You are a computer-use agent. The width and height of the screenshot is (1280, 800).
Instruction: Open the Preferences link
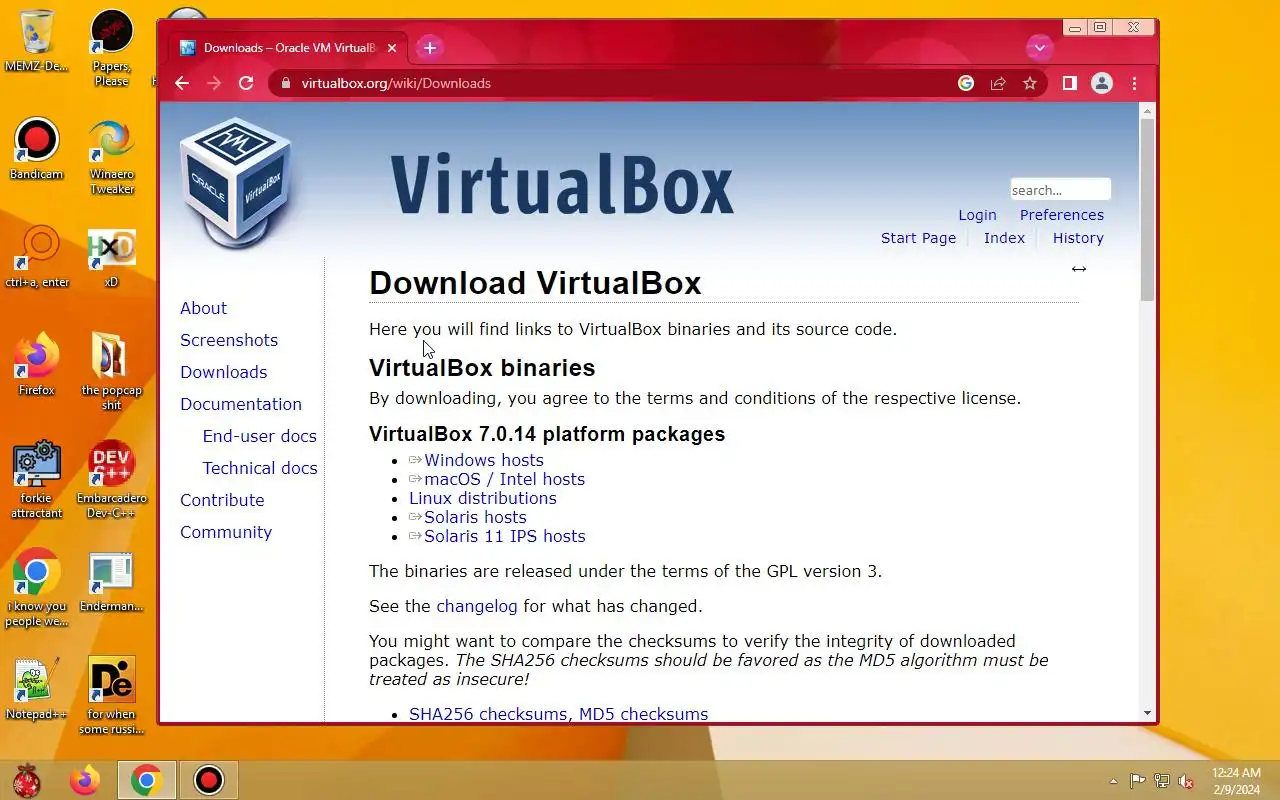[x=1062, y=215]
